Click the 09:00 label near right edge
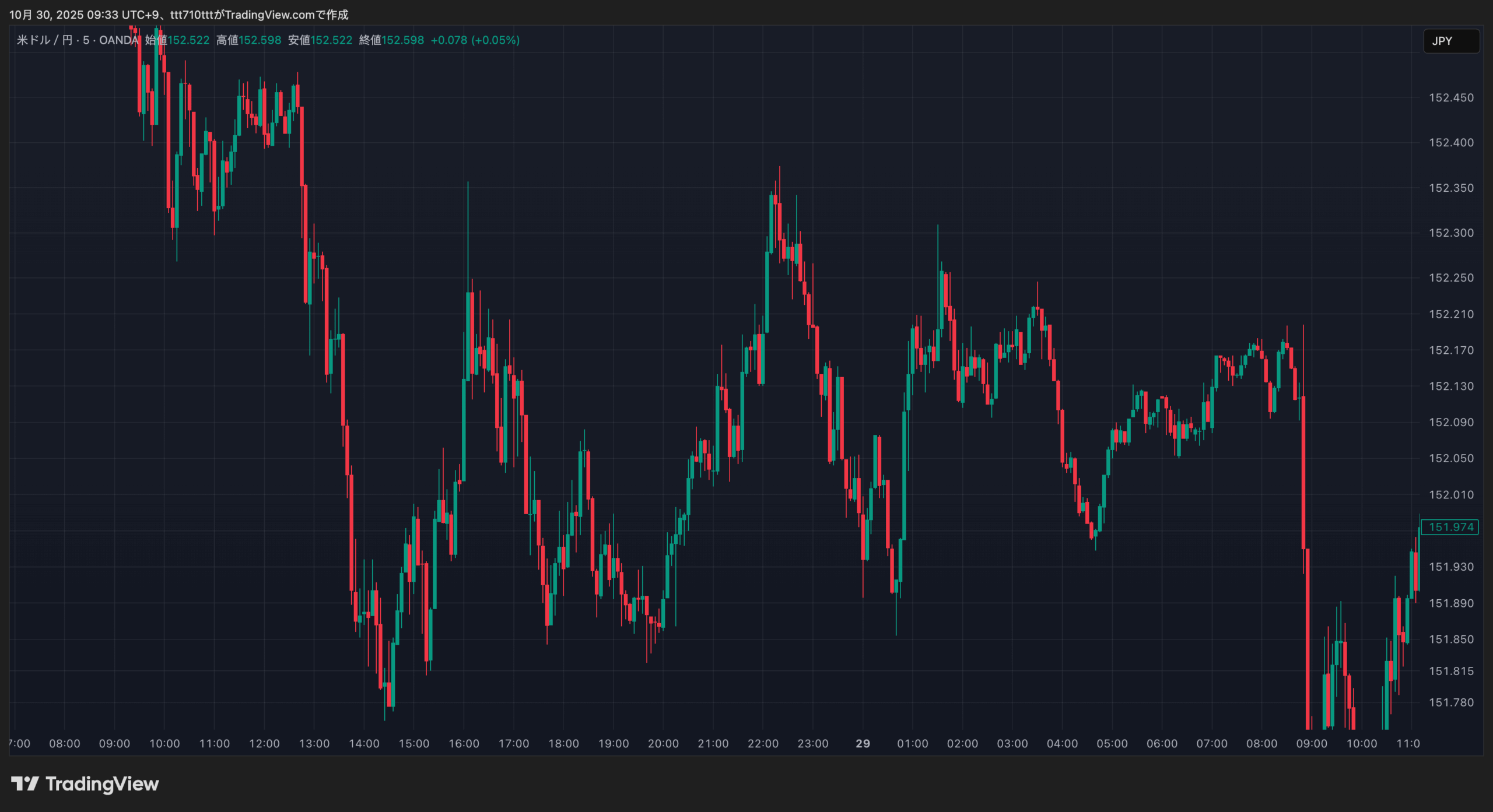The width and height of the screenshot is (1493, 812). pos(1311,743)
